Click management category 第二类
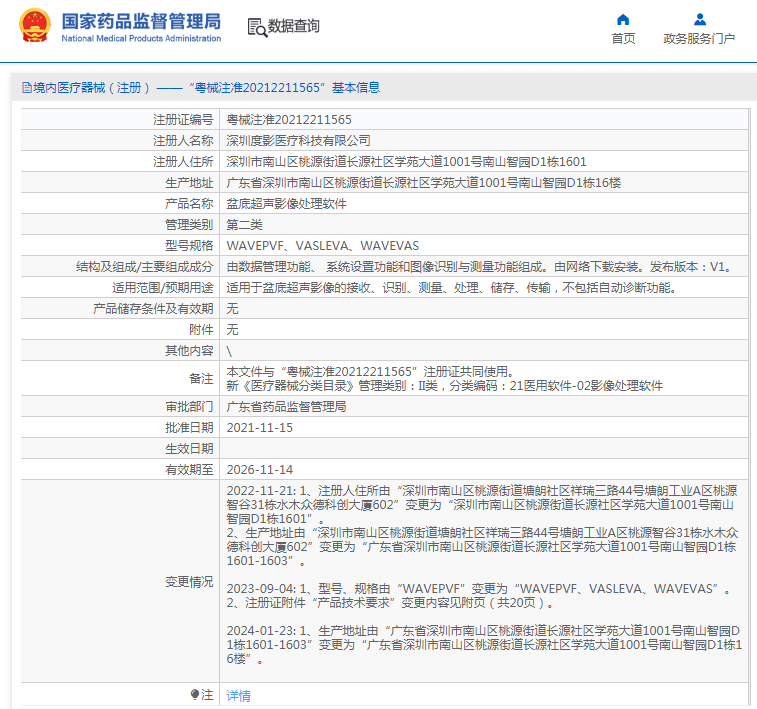The height and width of the screenshot is (709, 757). pyautogui.click(x=244, y=225)
